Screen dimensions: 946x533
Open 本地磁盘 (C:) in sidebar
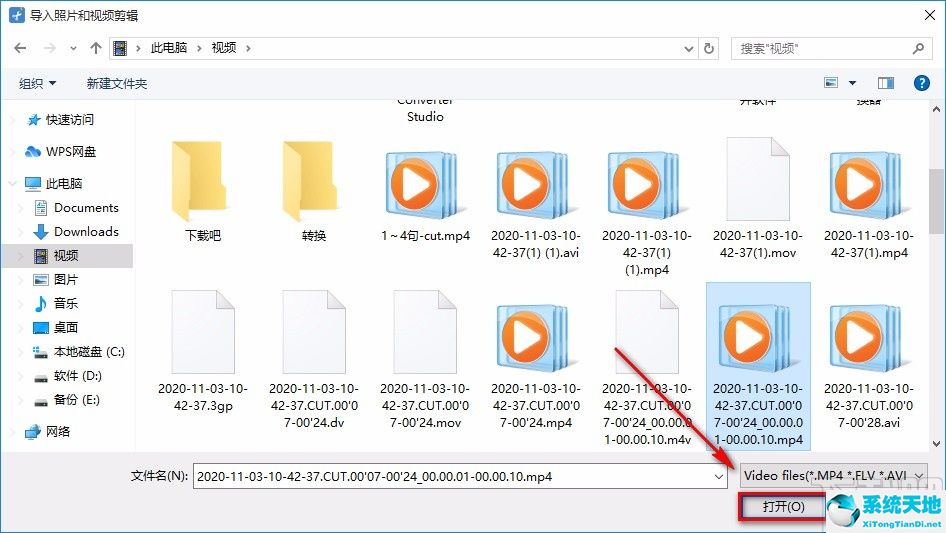click(79, 352)
